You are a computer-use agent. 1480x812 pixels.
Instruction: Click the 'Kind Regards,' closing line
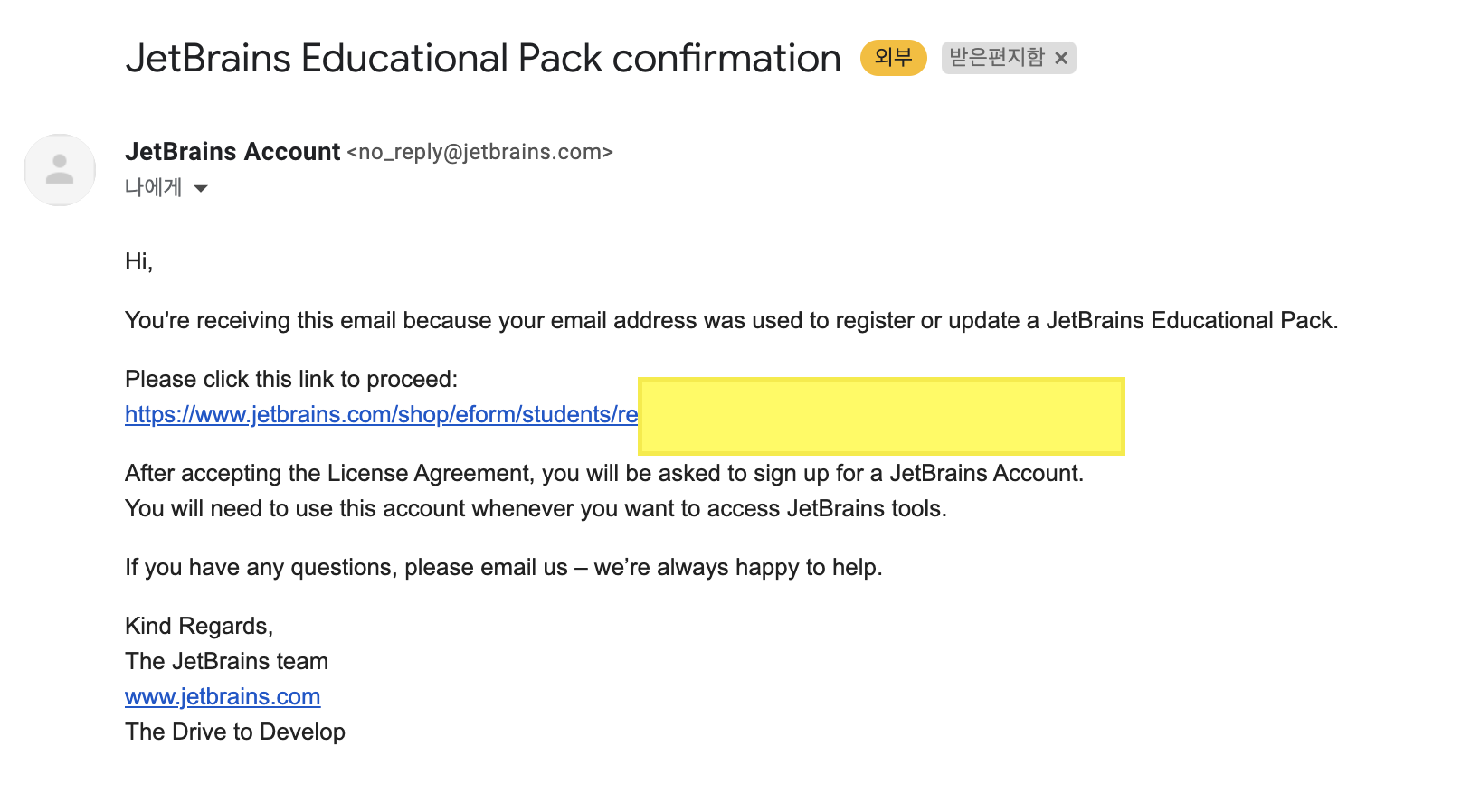199,626
